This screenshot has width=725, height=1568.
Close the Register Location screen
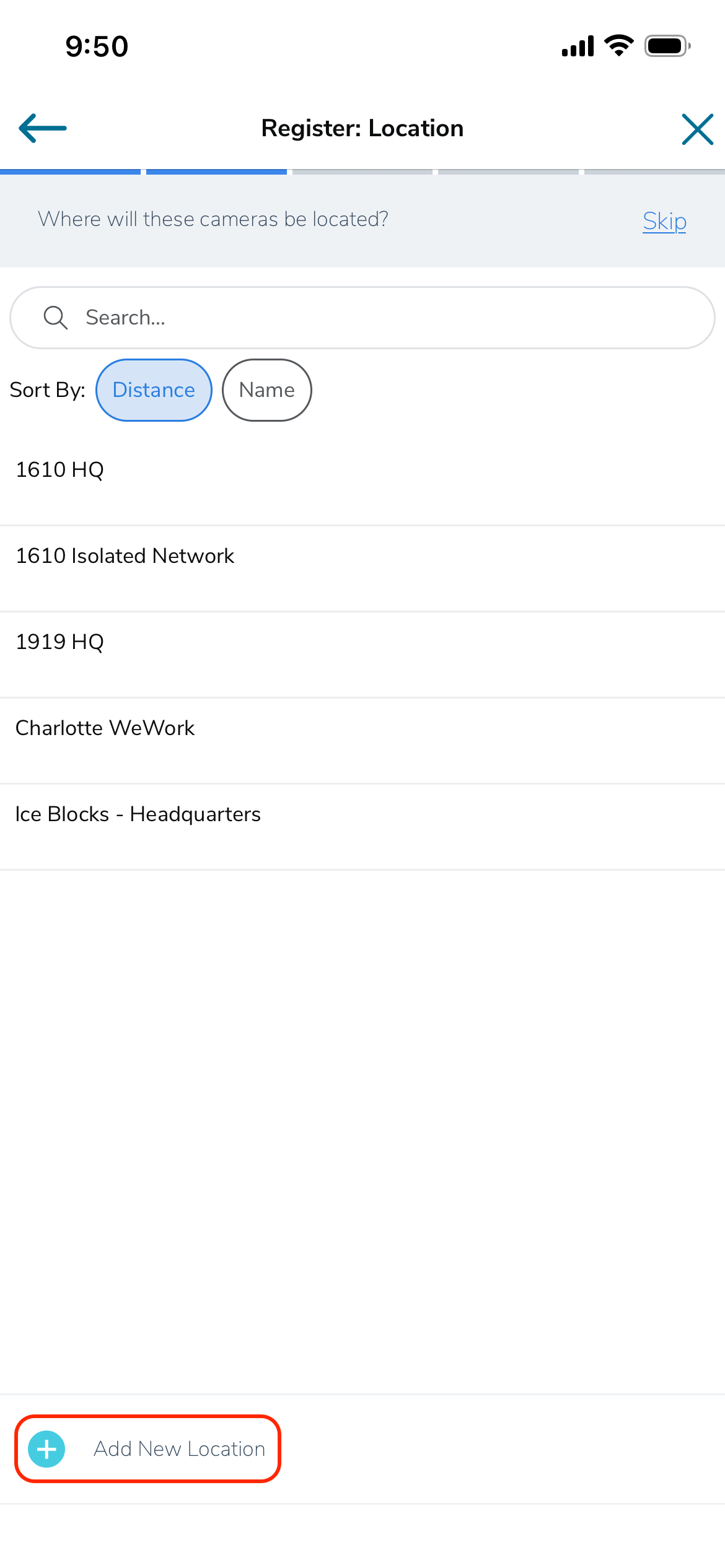pyautogui.click(x=698, y=129)
